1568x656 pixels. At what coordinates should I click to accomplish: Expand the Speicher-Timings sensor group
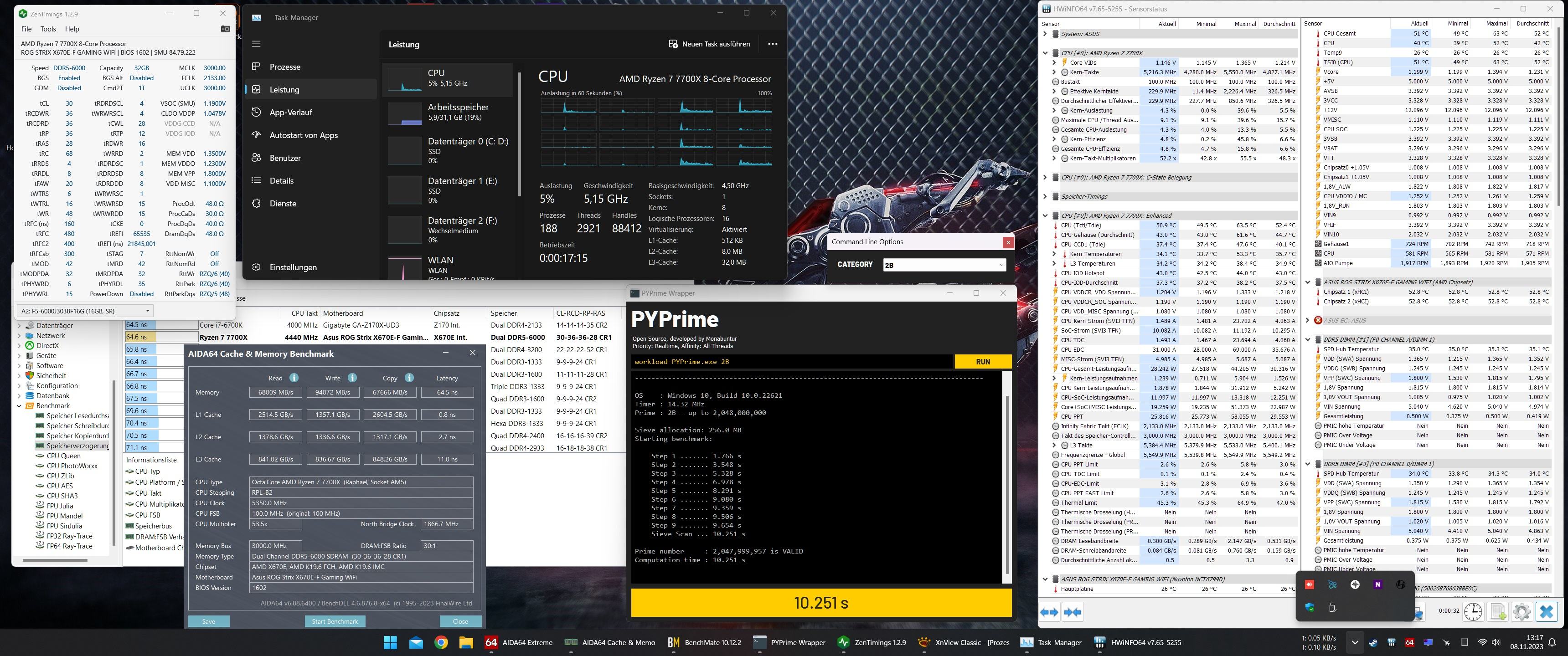[x=1045, y=196]
